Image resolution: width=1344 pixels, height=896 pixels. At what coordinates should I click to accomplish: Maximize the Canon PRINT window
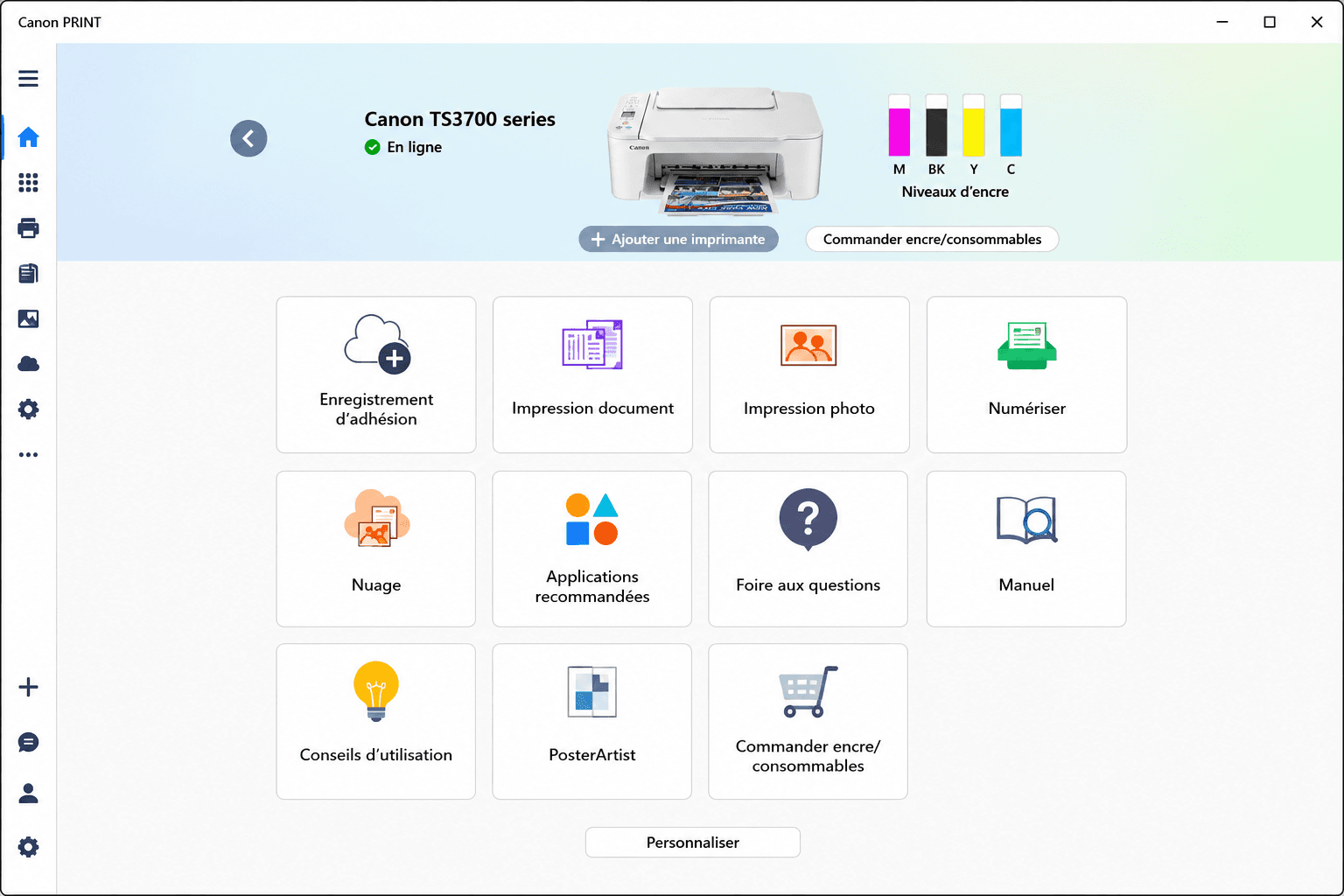[x=1270, y=22]
